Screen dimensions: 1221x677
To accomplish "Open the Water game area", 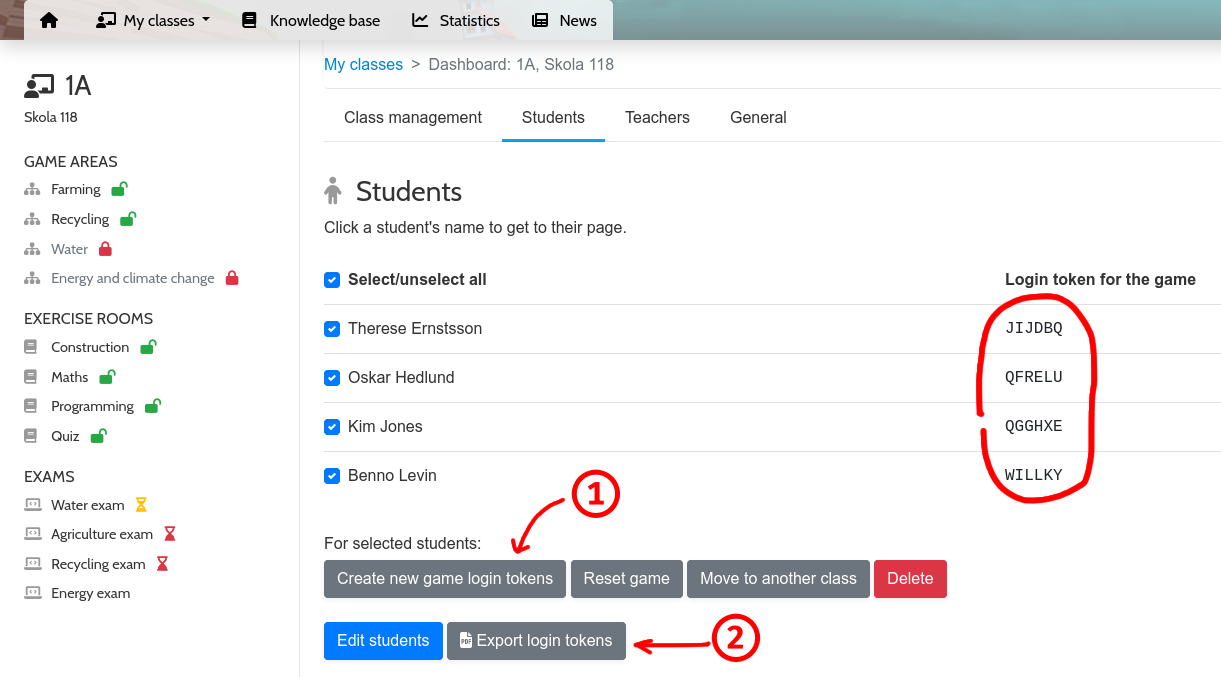I will [69, 249].
